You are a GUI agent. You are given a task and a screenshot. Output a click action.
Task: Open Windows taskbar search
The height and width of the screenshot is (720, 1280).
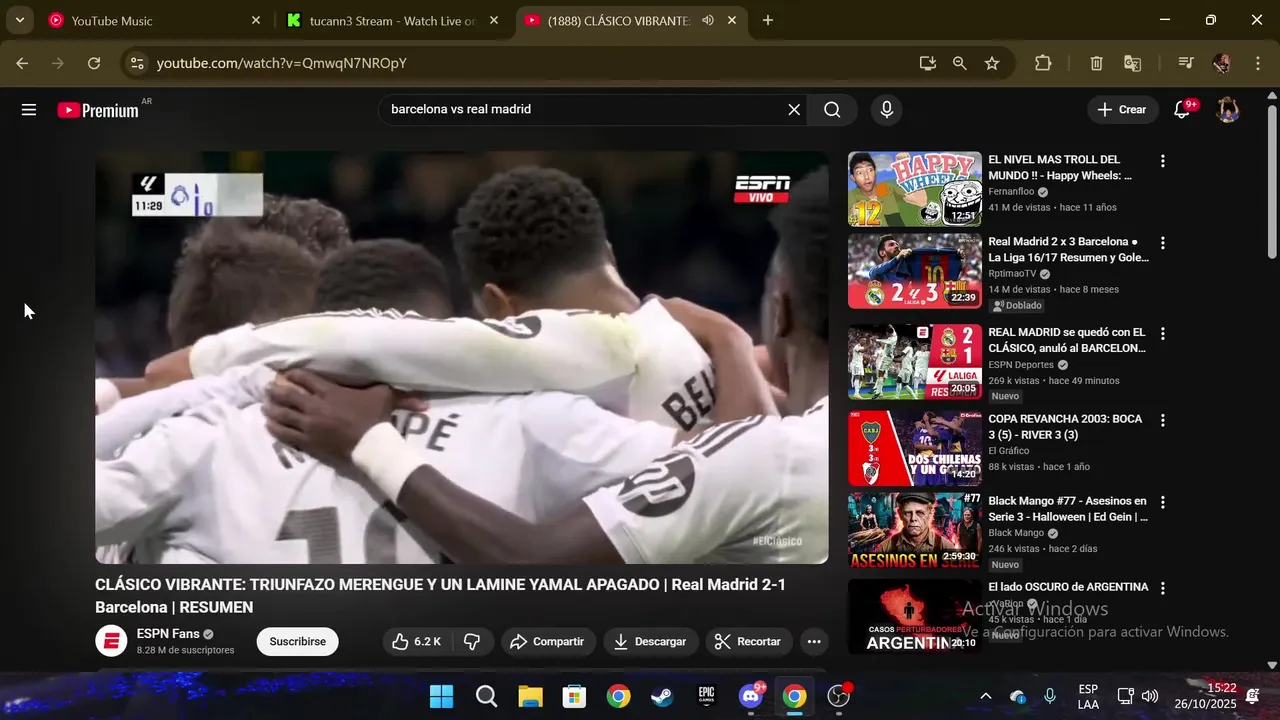pyautogui.click(x=487, y=696)
